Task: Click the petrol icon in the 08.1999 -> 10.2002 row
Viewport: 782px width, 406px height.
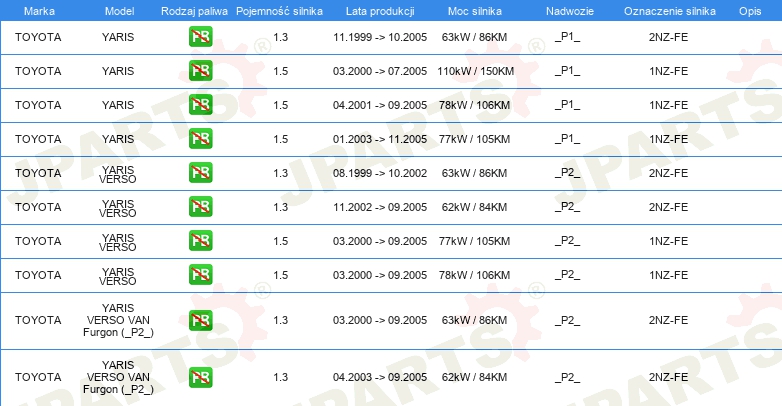Action: [200, 173]
